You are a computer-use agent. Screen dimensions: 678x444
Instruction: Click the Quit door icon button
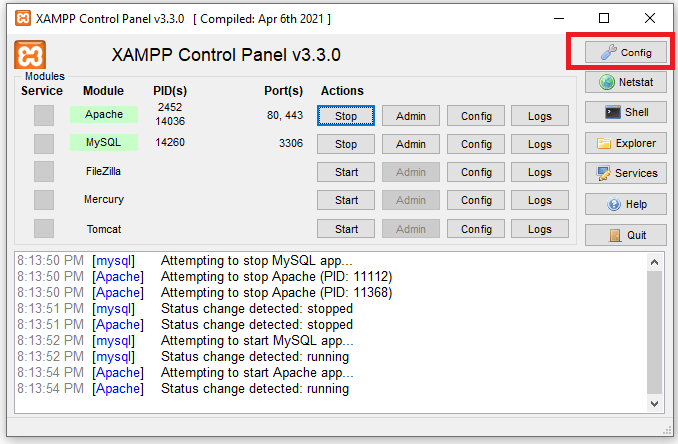click(x=626, y=235)
